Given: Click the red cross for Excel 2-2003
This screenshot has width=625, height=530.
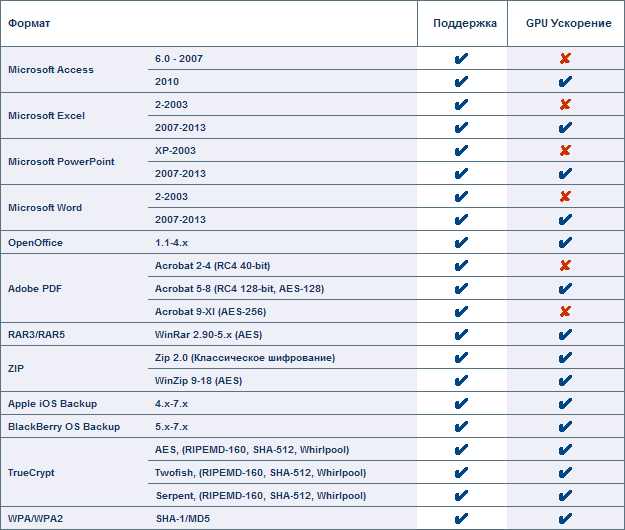Looking at the screenshot, I should pos(565,105).
